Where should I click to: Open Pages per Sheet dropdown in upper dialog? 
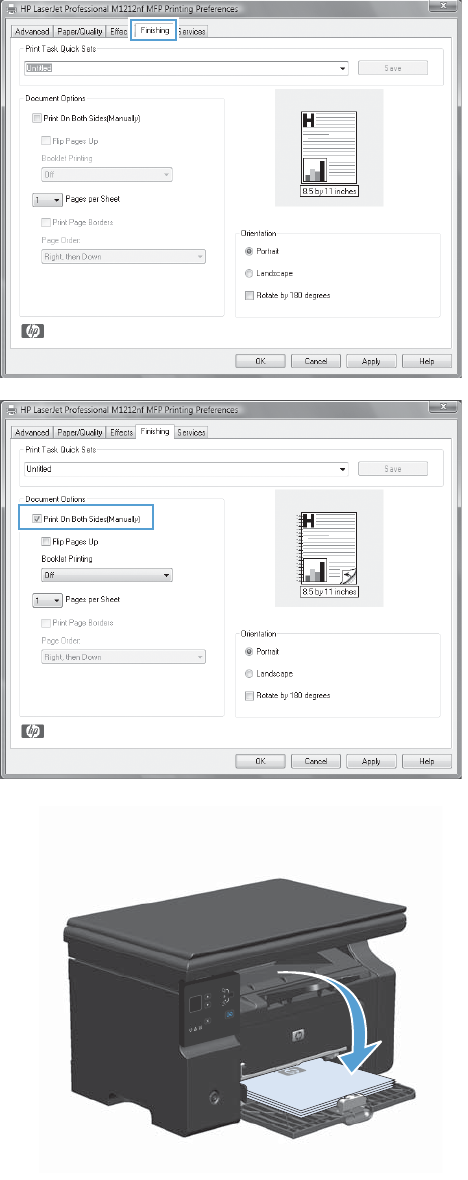pos(47,200)
